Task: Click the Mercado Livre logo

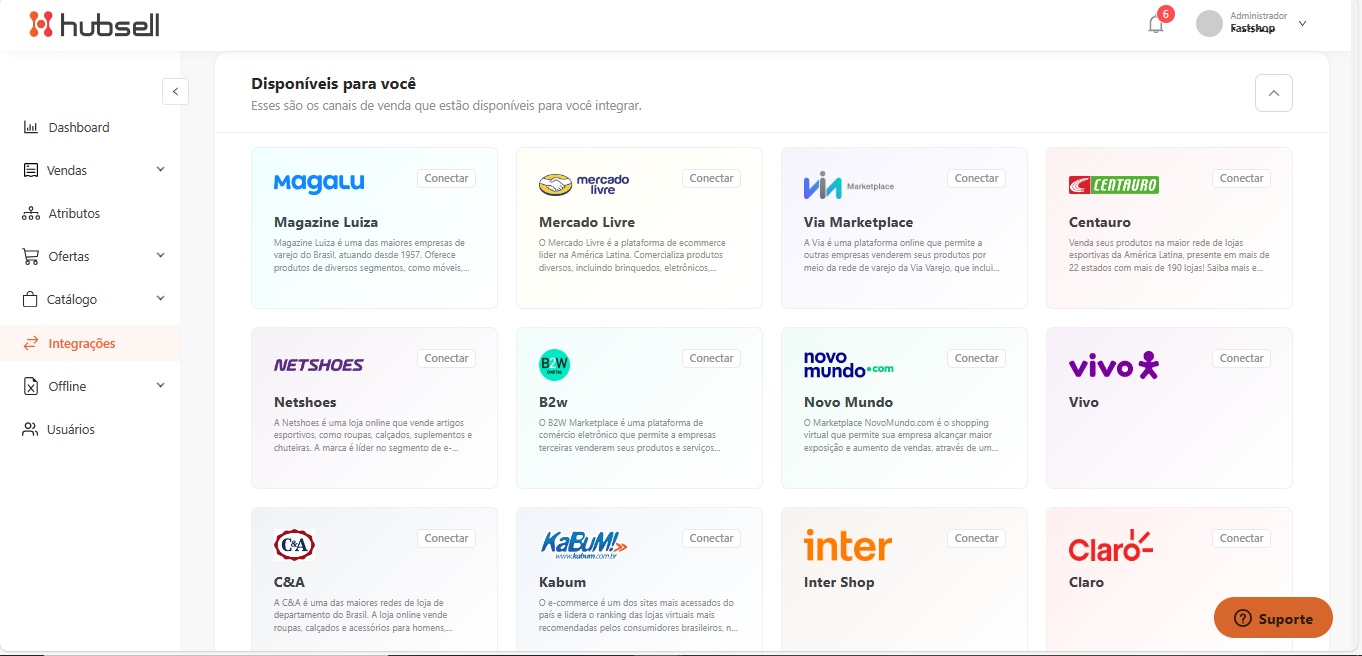Action: point(584,184)
